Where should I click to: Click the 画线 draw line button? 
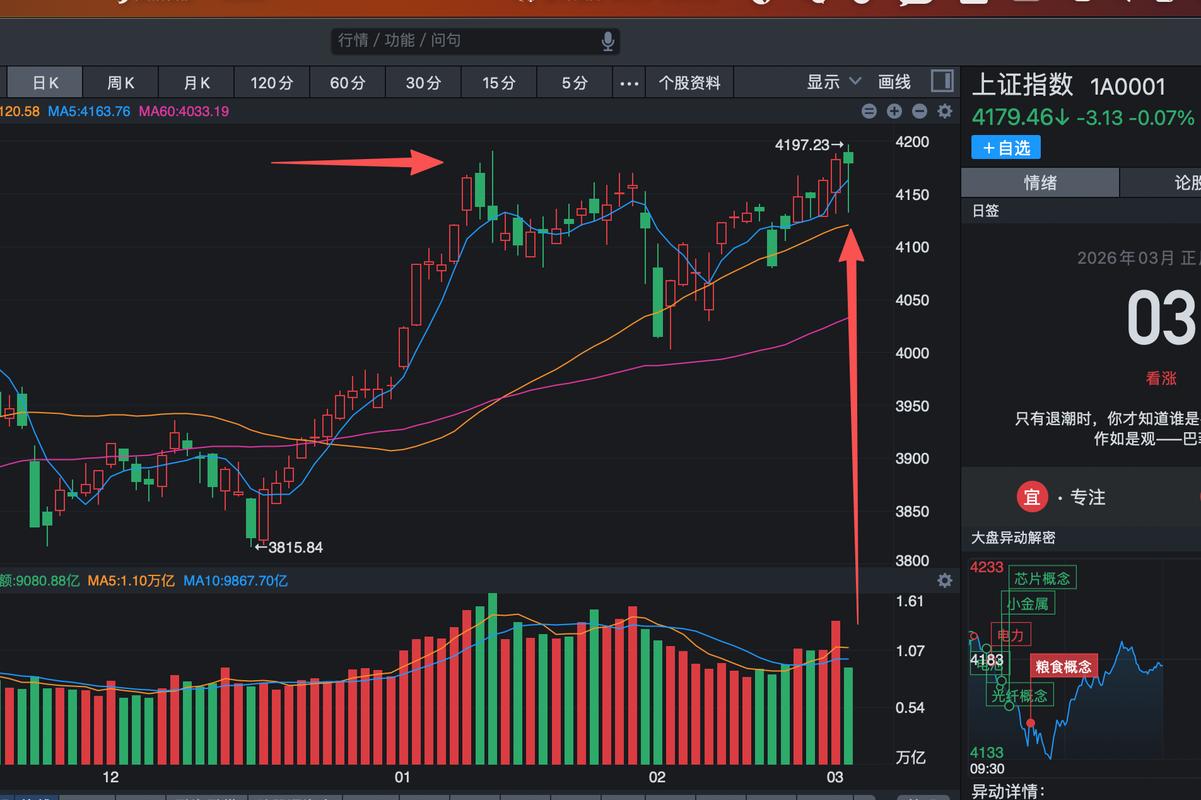click(x=895, y=82)
